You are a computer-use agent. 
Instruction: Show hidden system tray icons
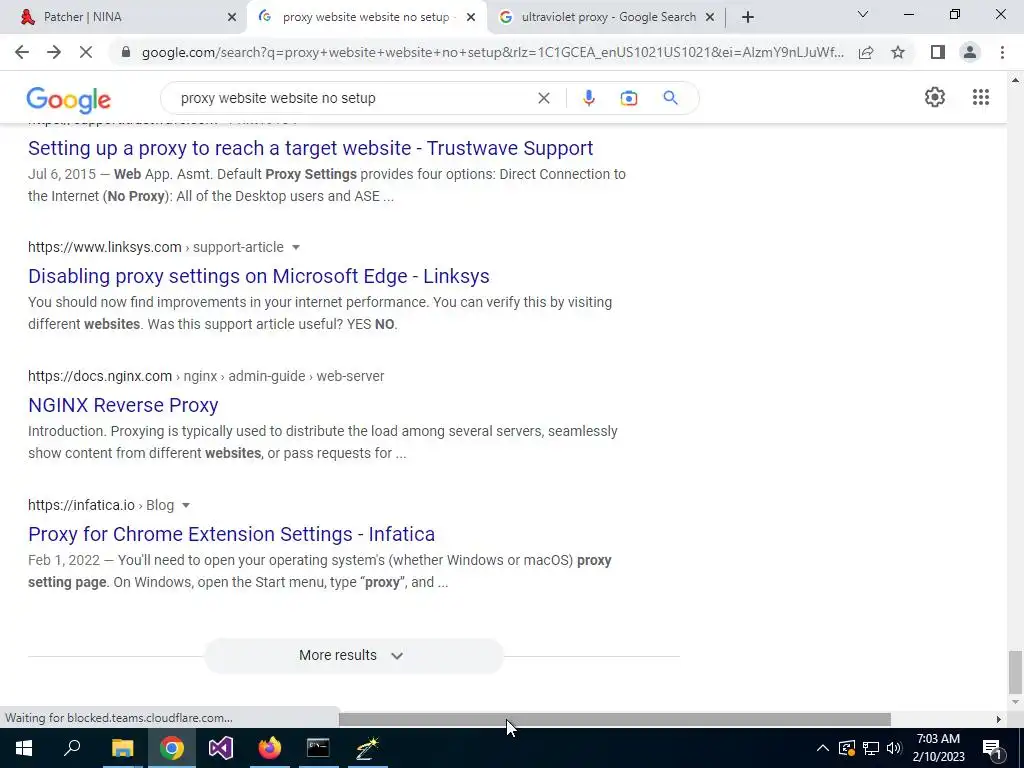click(823, 748)
